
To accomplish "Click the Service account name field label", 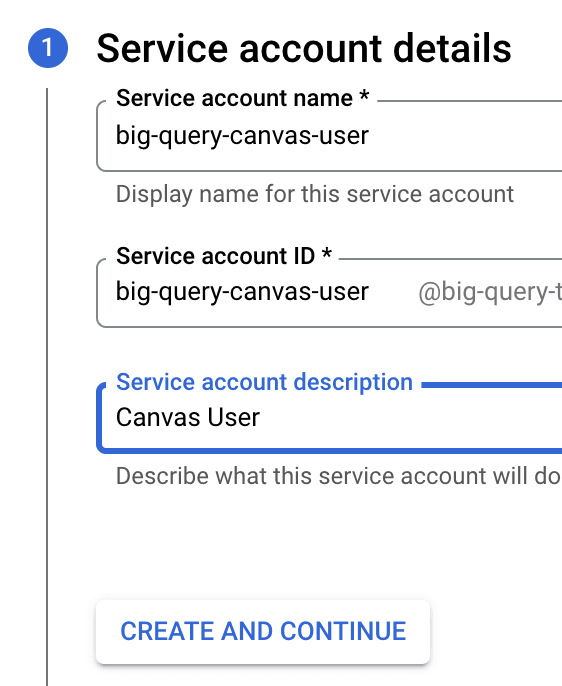I will (234, 98).
